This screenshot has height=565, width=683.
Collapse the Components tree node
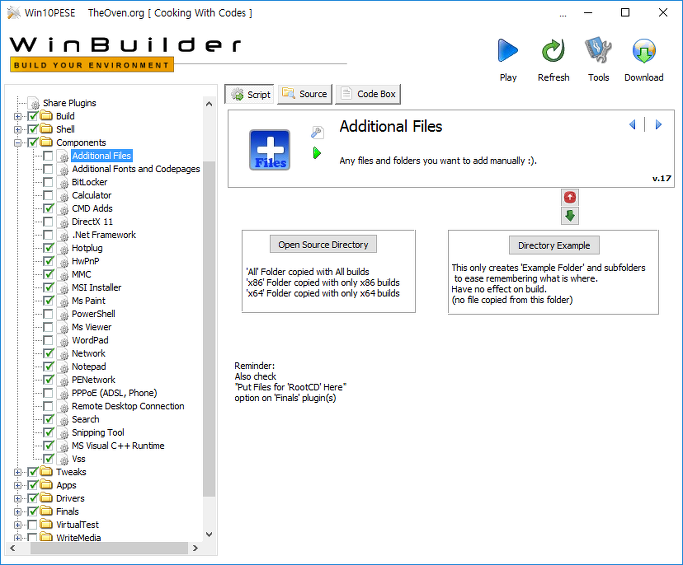point(18,143)
